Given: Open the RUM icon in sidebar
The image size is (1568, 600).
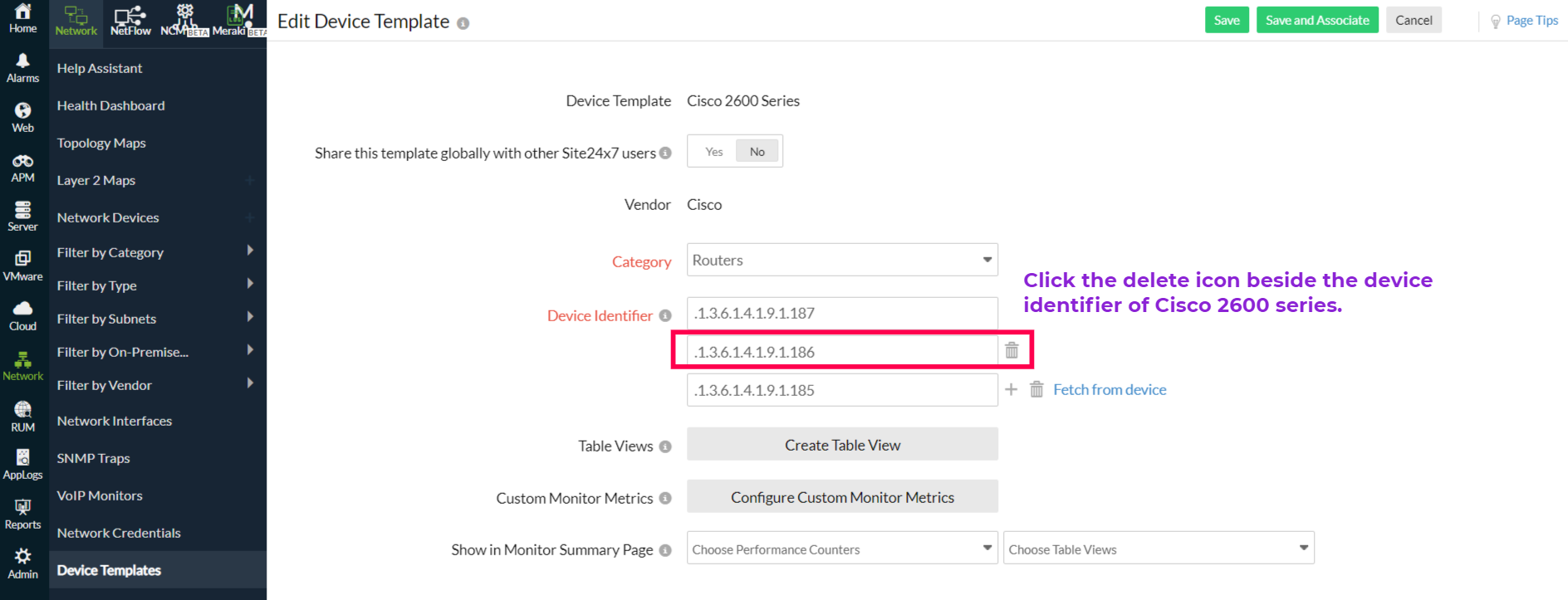Looking at the screenshot, I should pos(22,416).
